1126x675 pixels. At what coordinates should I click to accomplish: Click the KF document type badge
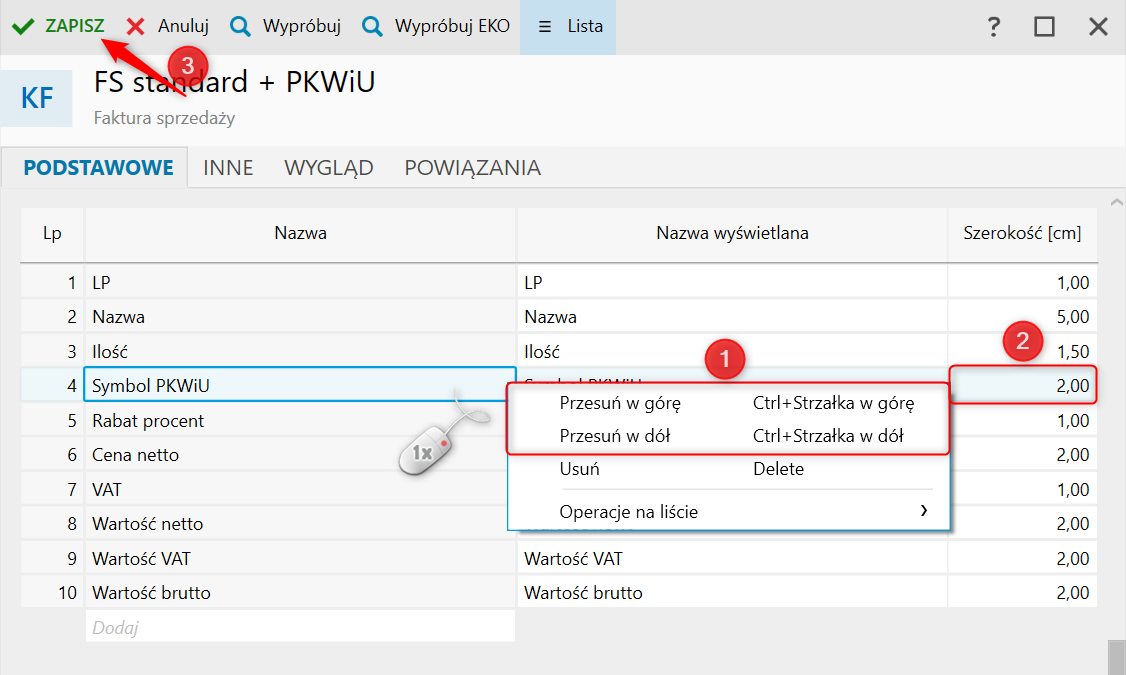pos(36,98)
